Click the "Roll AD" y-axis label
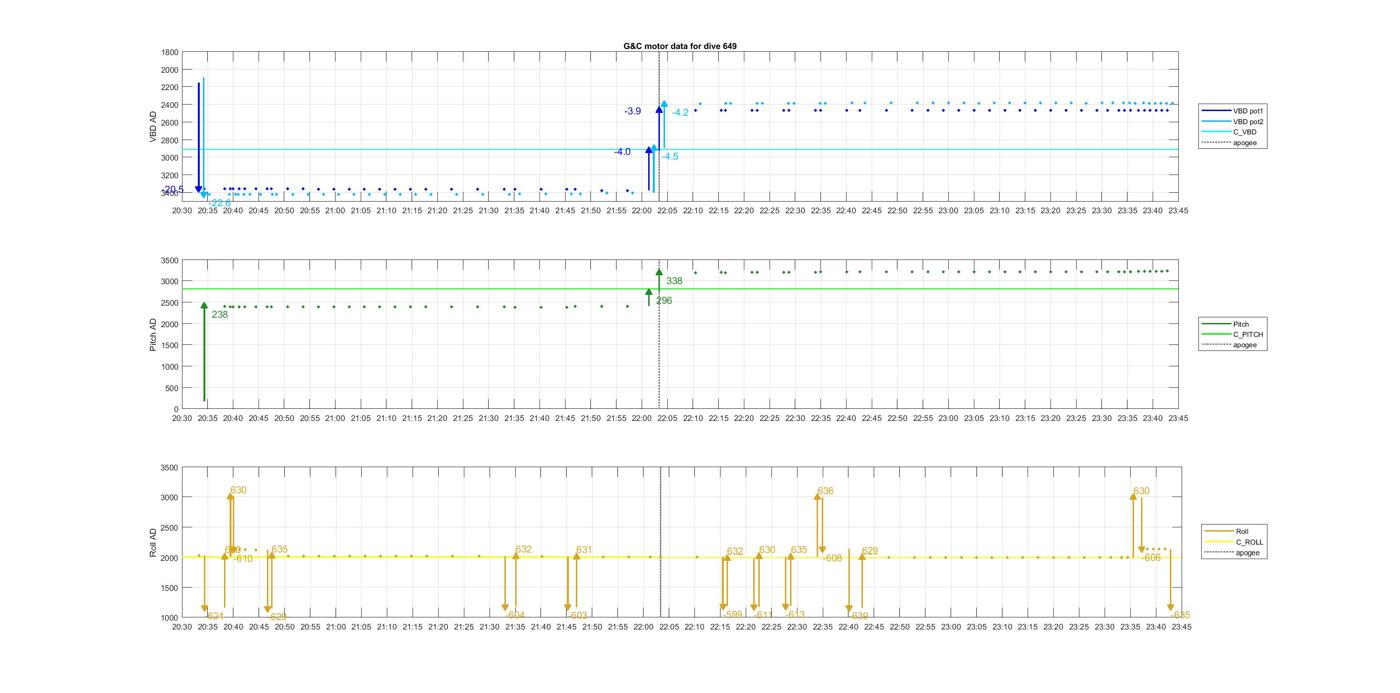Screen dimensions: 1400x693 pos(154,543)
